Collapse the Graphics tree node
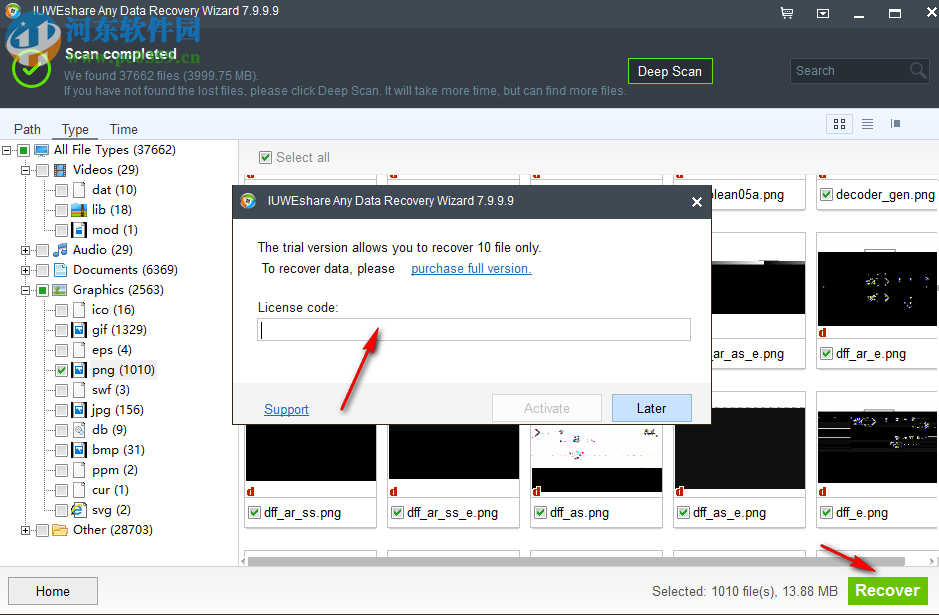This screenshot has width=939, height=615. click(25, 290)
